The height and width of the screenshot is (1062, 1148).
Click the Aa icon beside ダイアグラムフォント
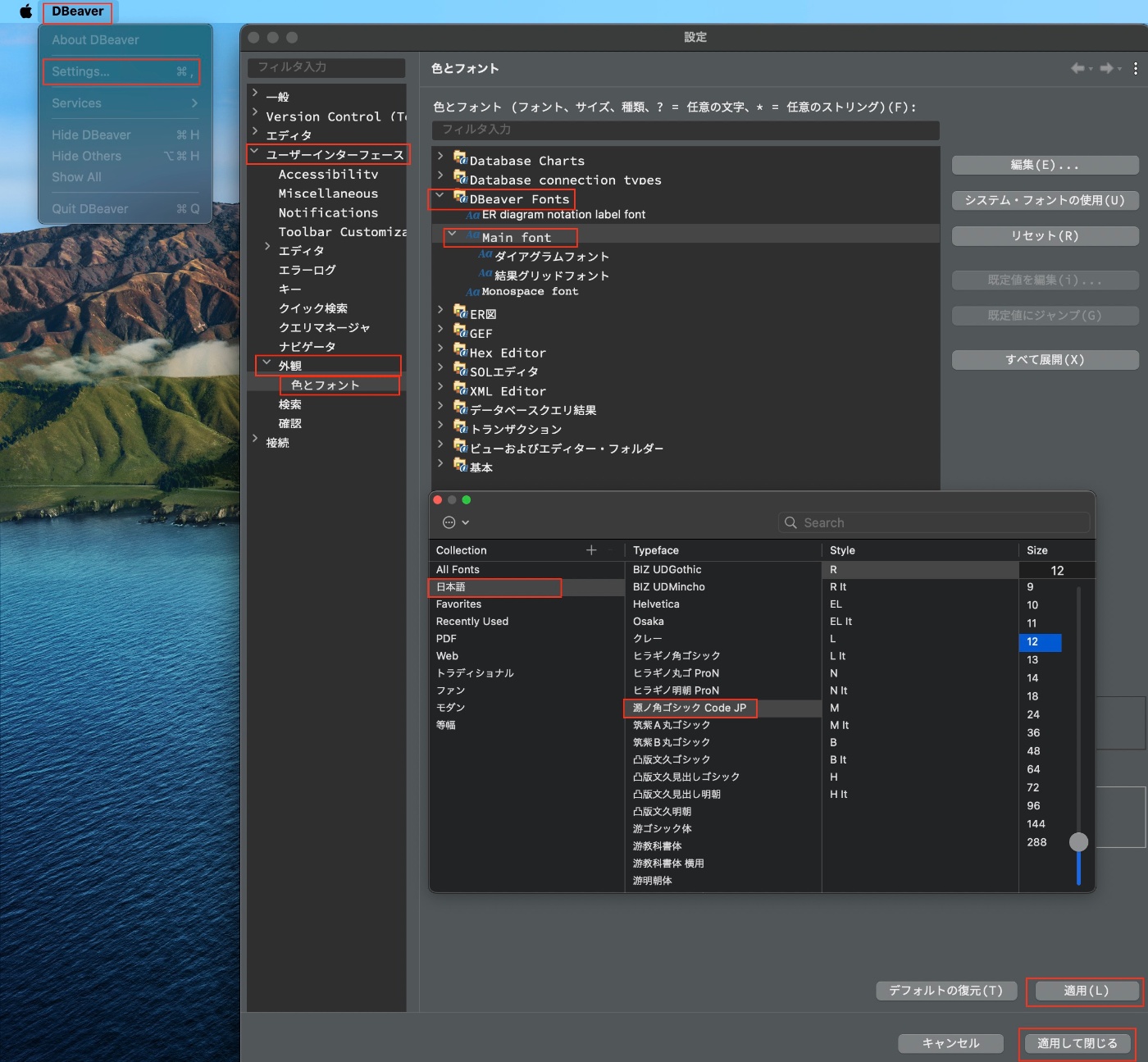coord(485,254)
